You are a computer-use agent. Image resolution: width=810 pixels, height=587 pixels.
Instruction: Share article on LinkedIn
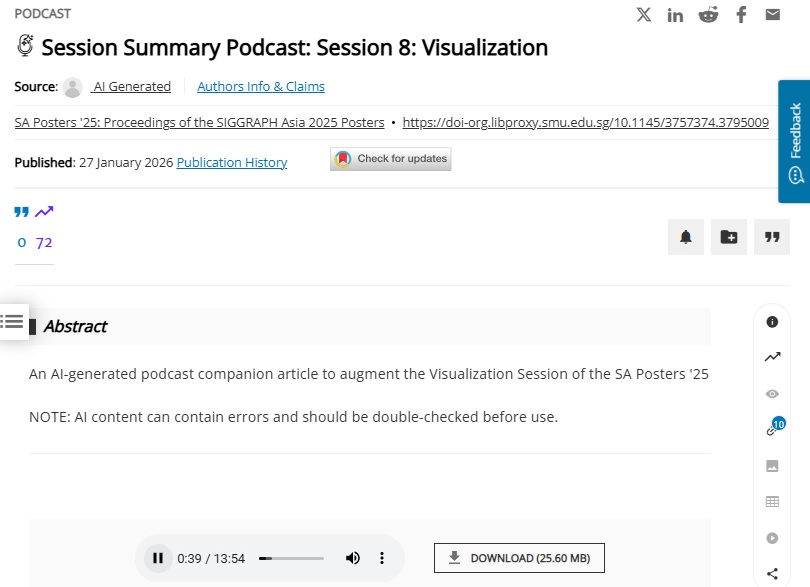point(676,14)
